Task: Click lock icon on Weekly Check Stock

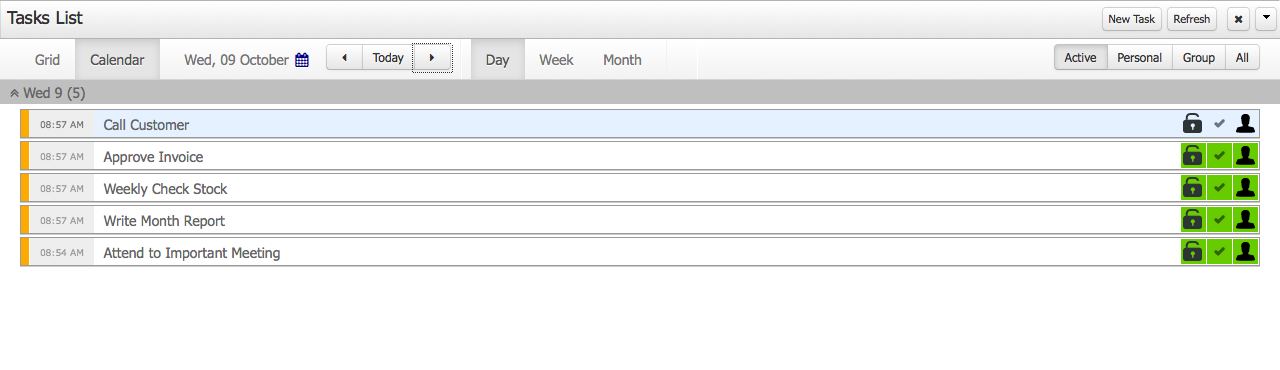Action: [1193, 188]
